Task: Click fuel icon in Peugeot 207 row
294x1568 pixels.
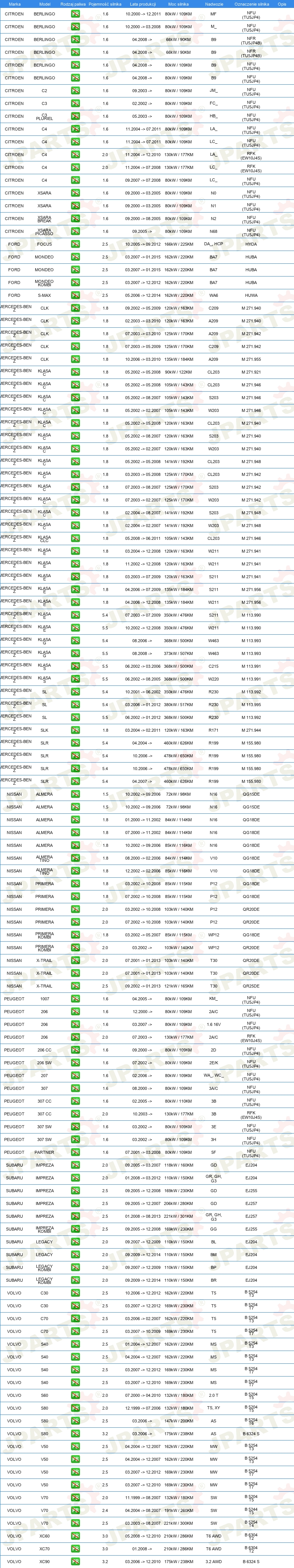Action: [75, 1075]
